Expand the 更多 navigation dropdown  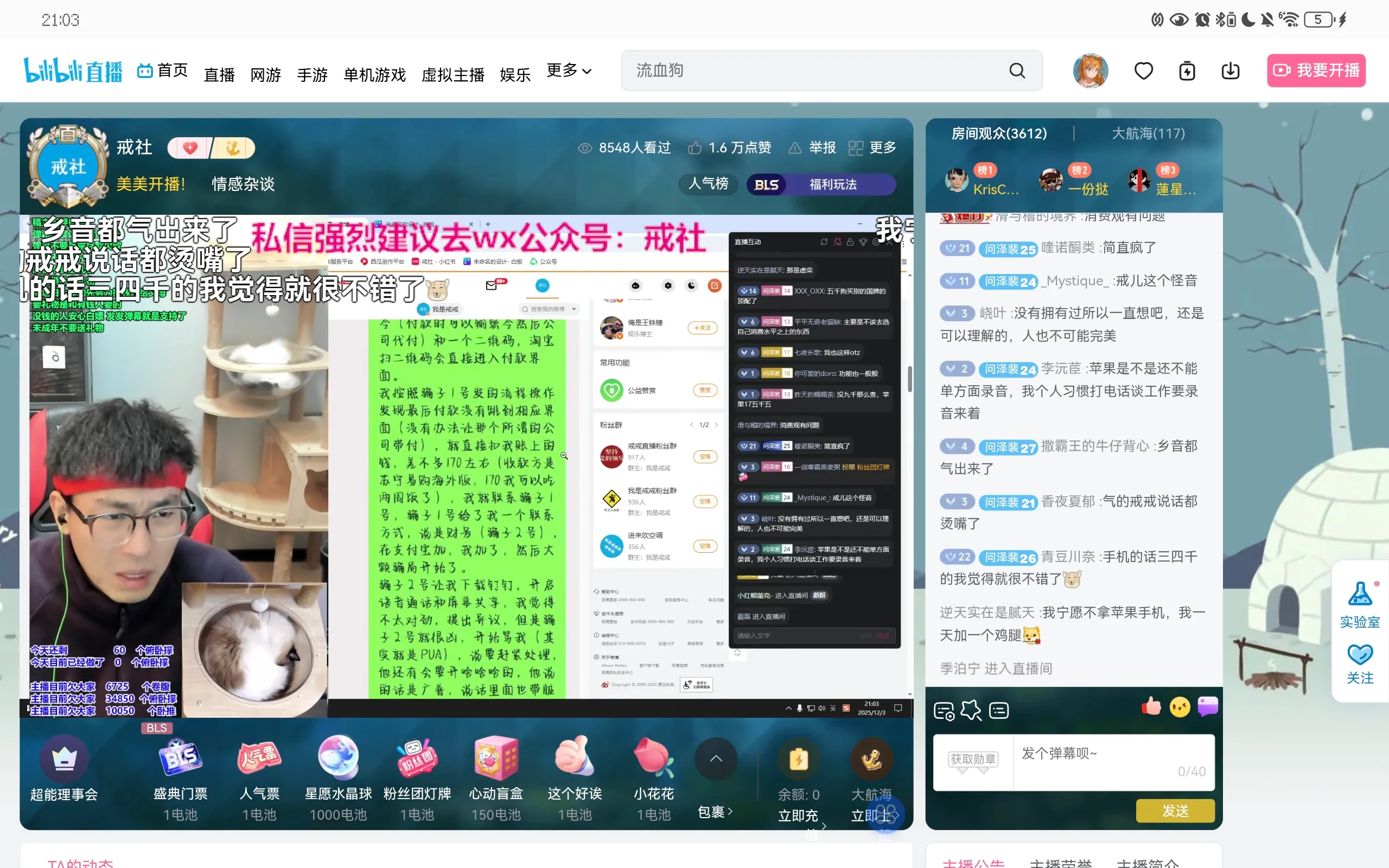(x=568, y=71)
